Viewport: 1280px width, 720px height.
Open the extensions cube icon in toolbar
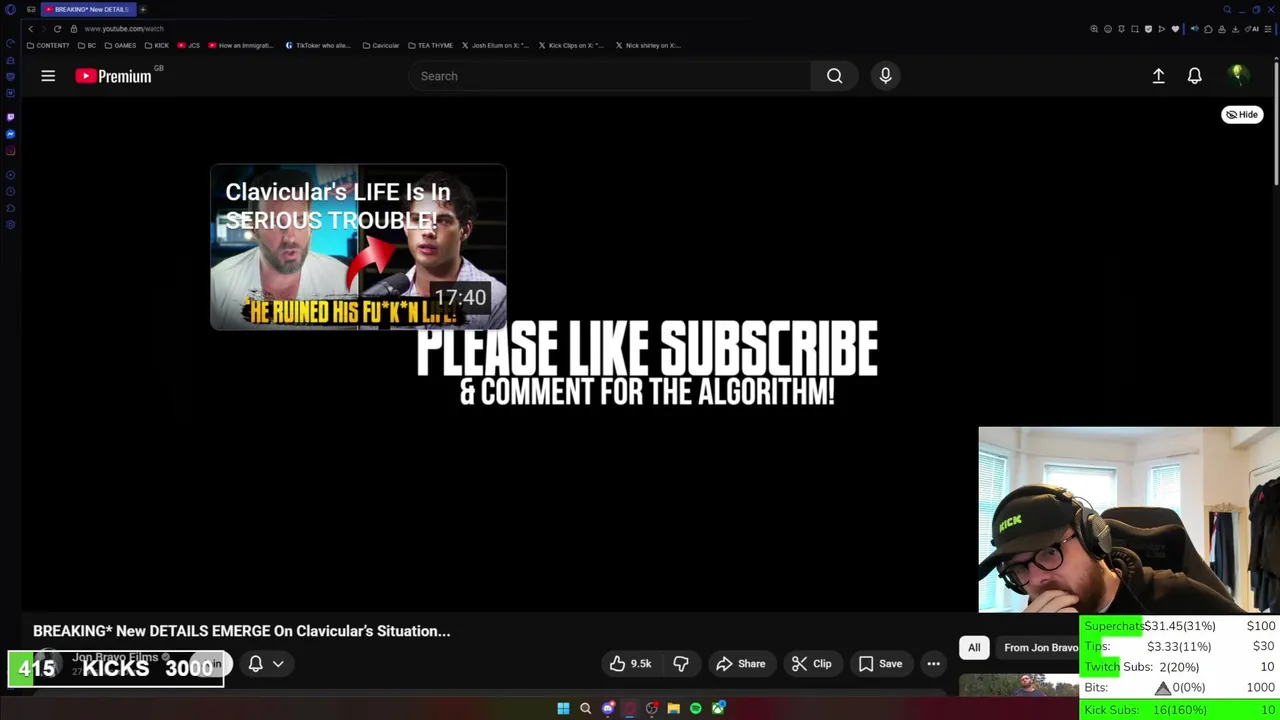click(x=1208, y=29)
